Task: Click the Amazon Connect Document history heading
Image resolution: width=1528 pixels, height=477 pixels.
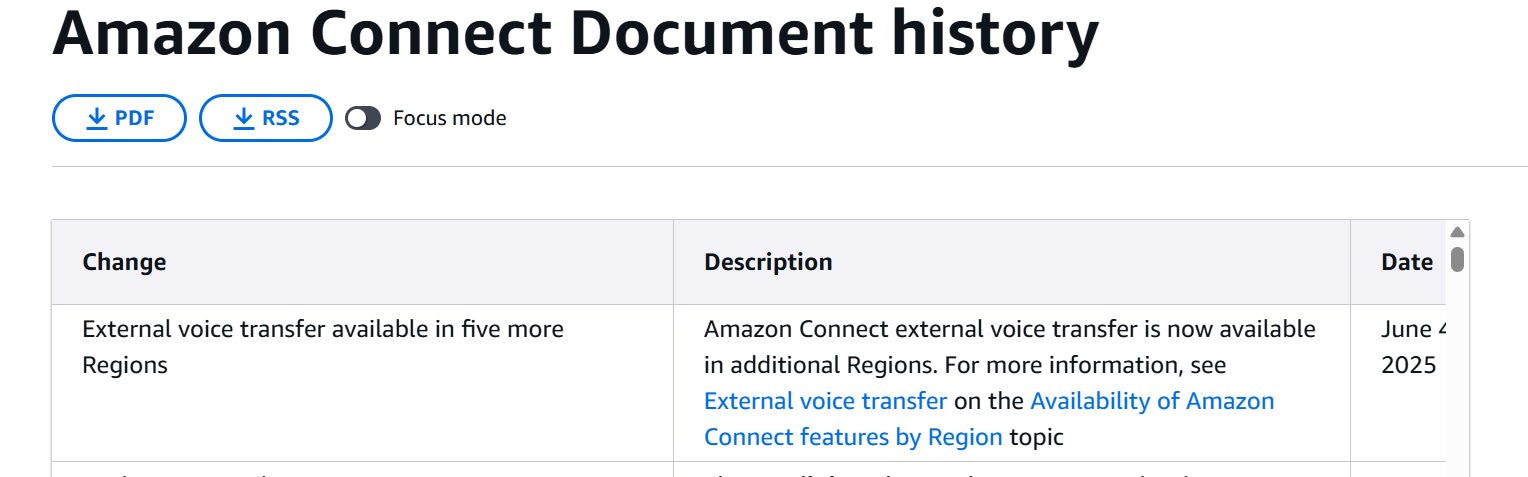Action: [575, 34]
